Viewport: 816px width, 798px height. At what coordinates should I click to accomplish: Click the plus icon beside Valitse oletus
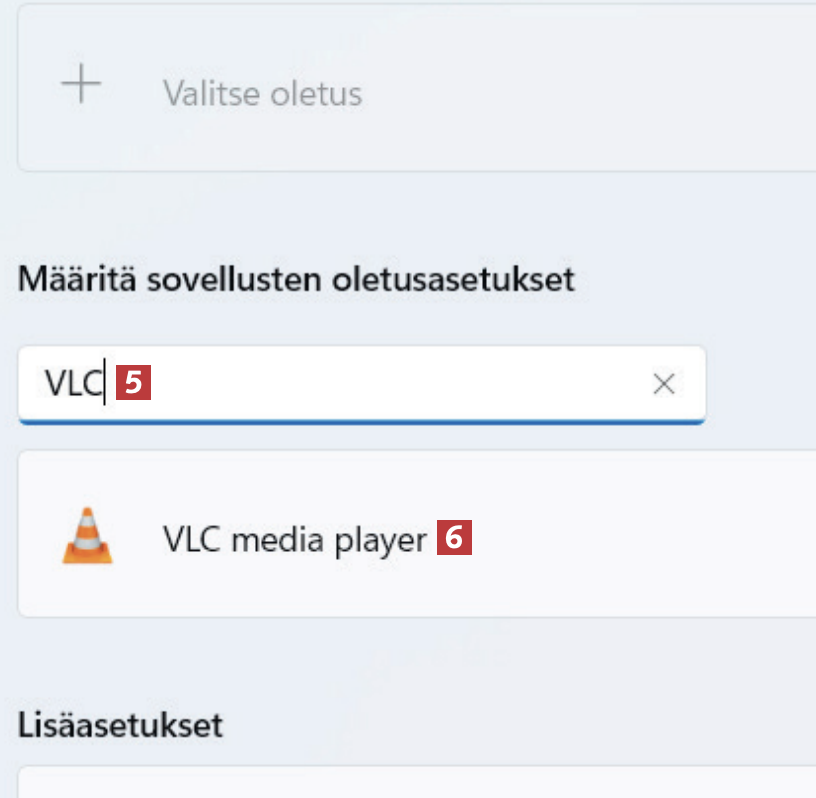(81, 87)
